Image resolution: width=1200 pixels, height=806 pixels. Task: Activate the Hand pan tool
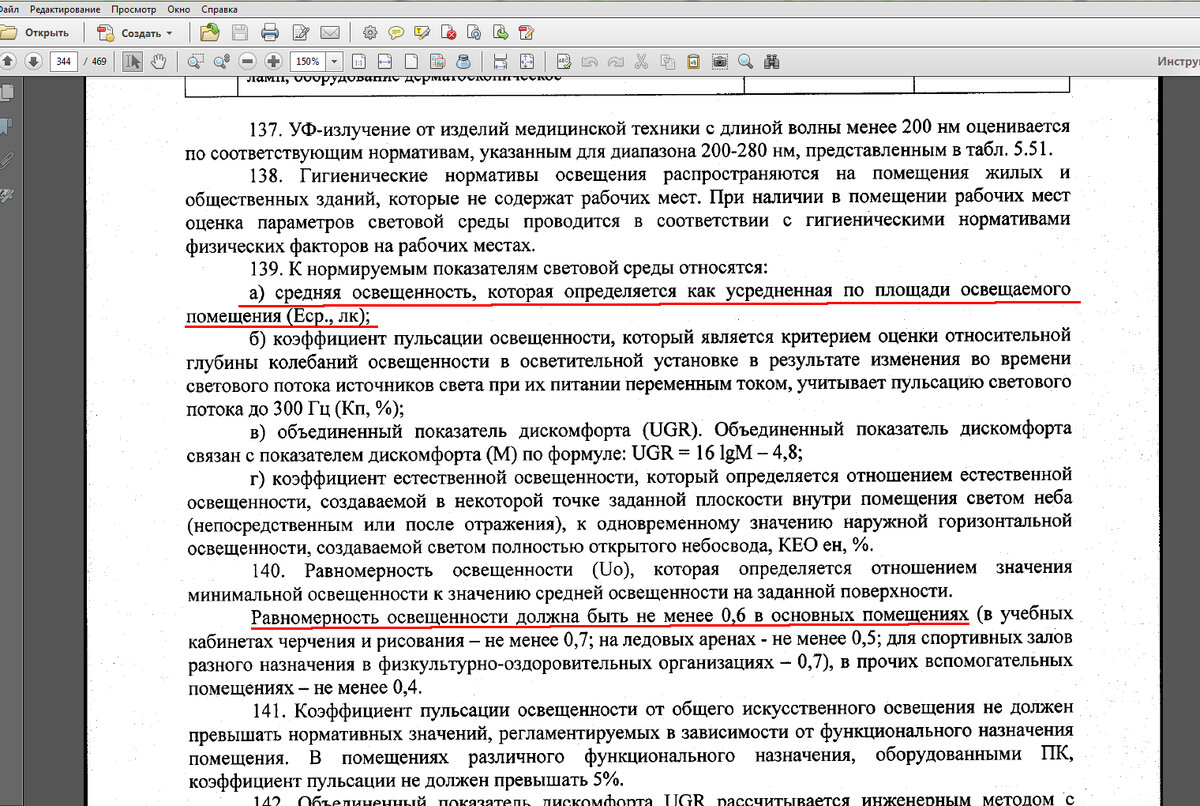159,61
